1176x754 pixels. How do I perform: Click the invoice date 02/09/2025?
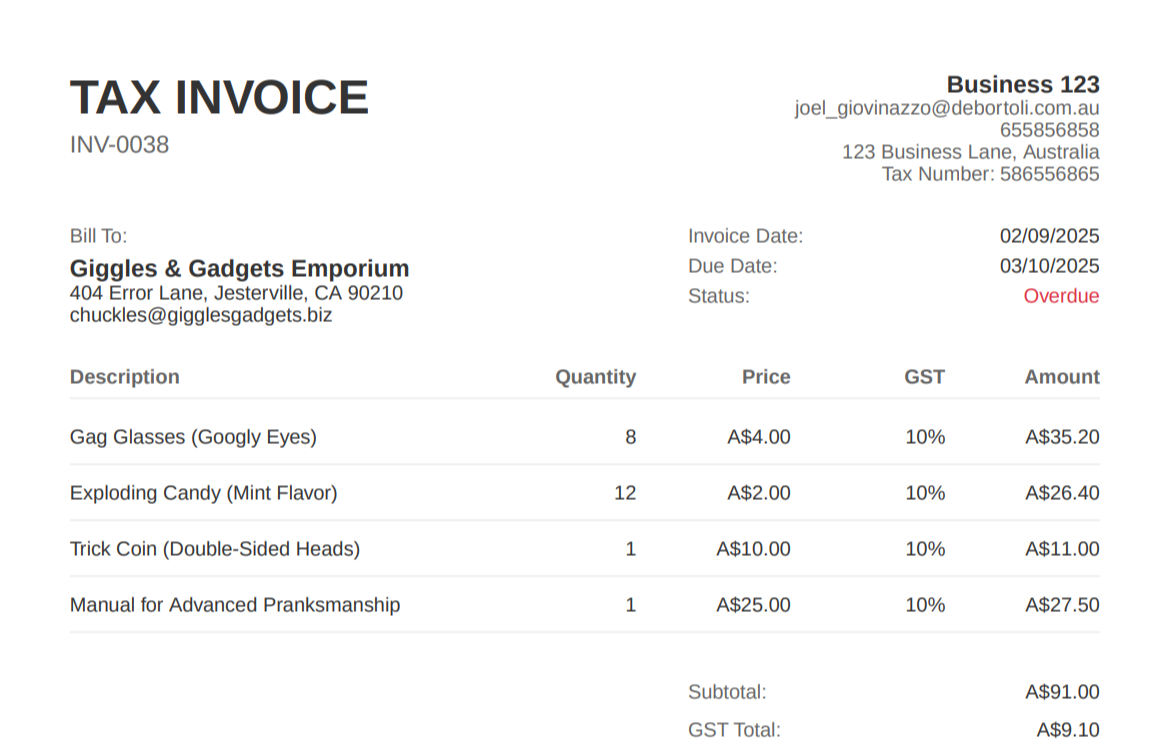point(1049,236)
